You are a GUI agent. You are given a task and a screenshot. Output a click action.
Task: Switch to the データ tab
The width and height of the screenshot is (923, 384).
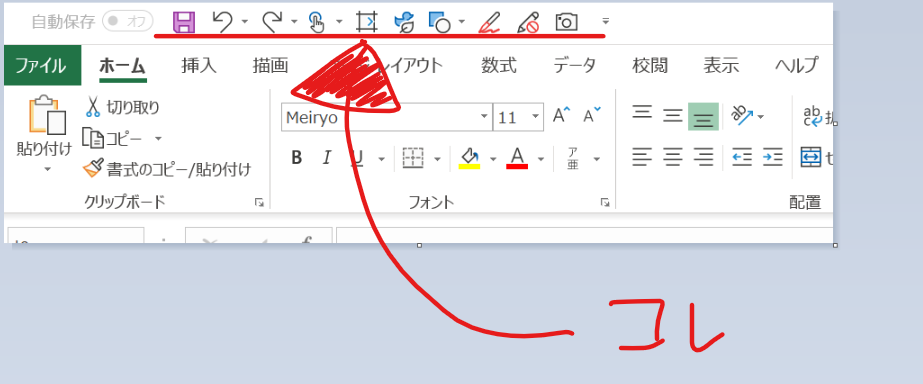tap(575, 65)
